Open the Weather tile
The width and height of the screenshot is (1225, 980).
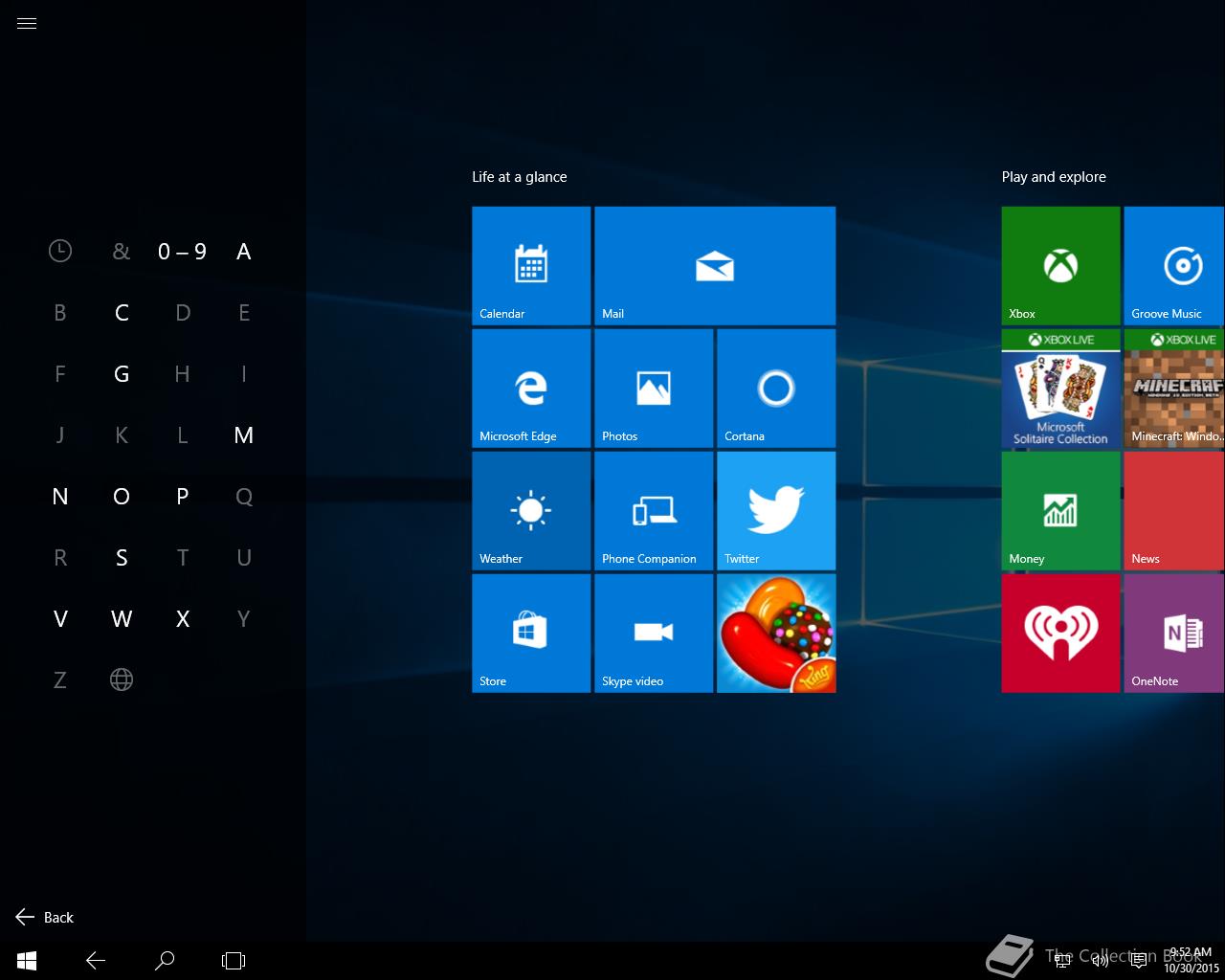531,511
